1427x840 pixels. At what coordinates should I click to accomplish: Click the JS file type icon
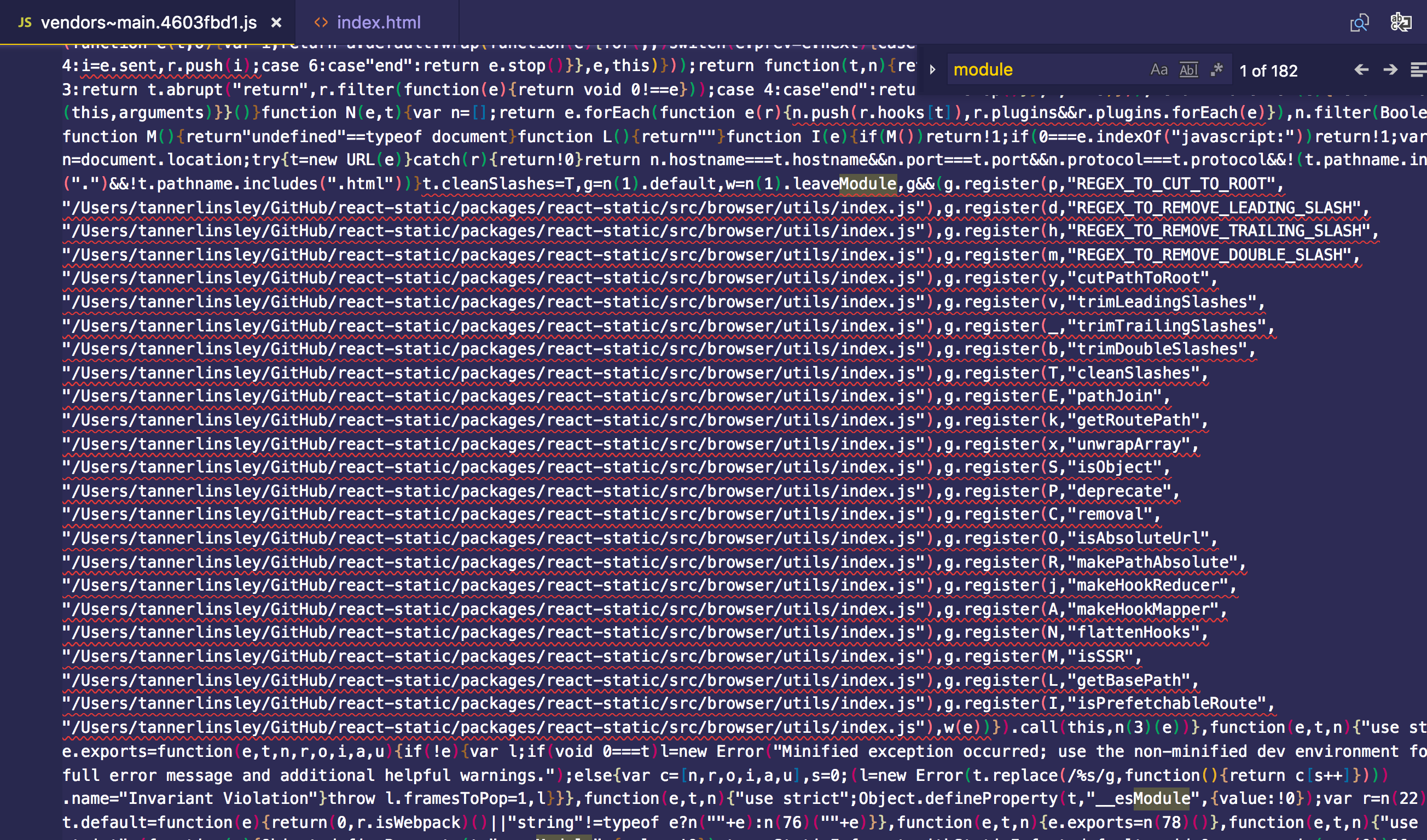tap(25, 22)
